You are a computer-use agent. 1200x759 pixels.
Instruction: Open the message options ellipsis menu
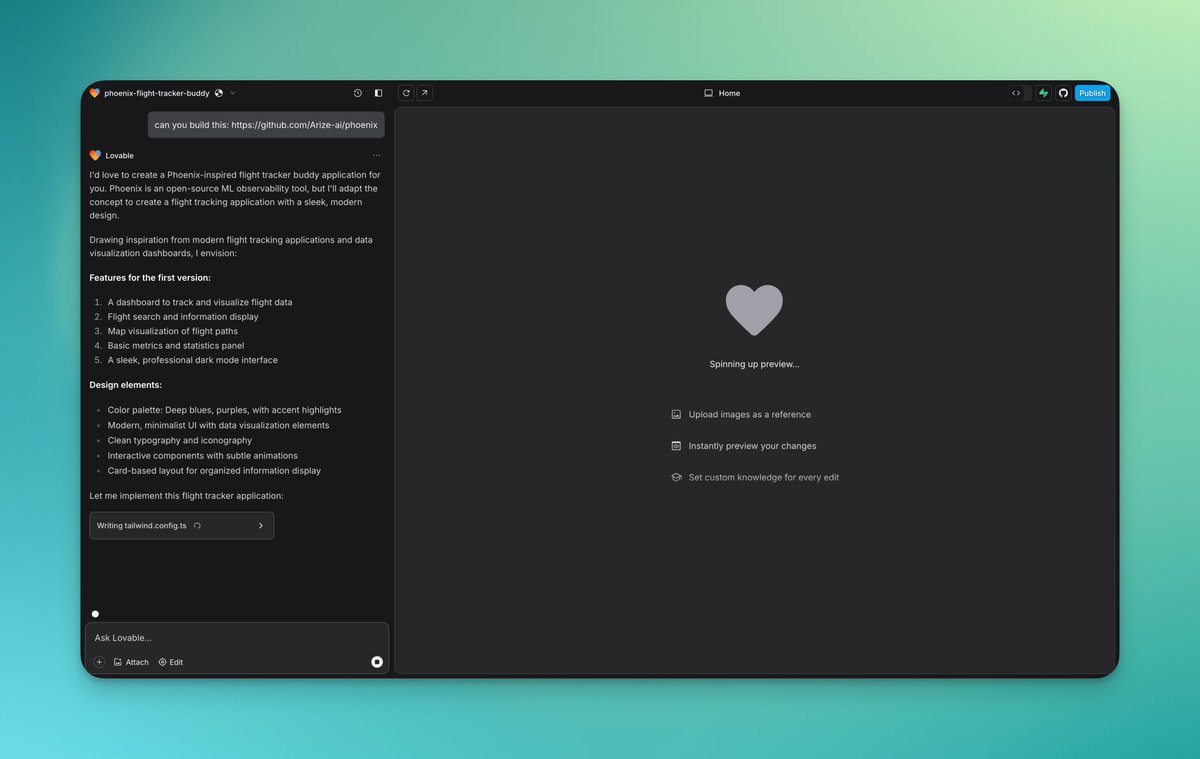point(376,155)
